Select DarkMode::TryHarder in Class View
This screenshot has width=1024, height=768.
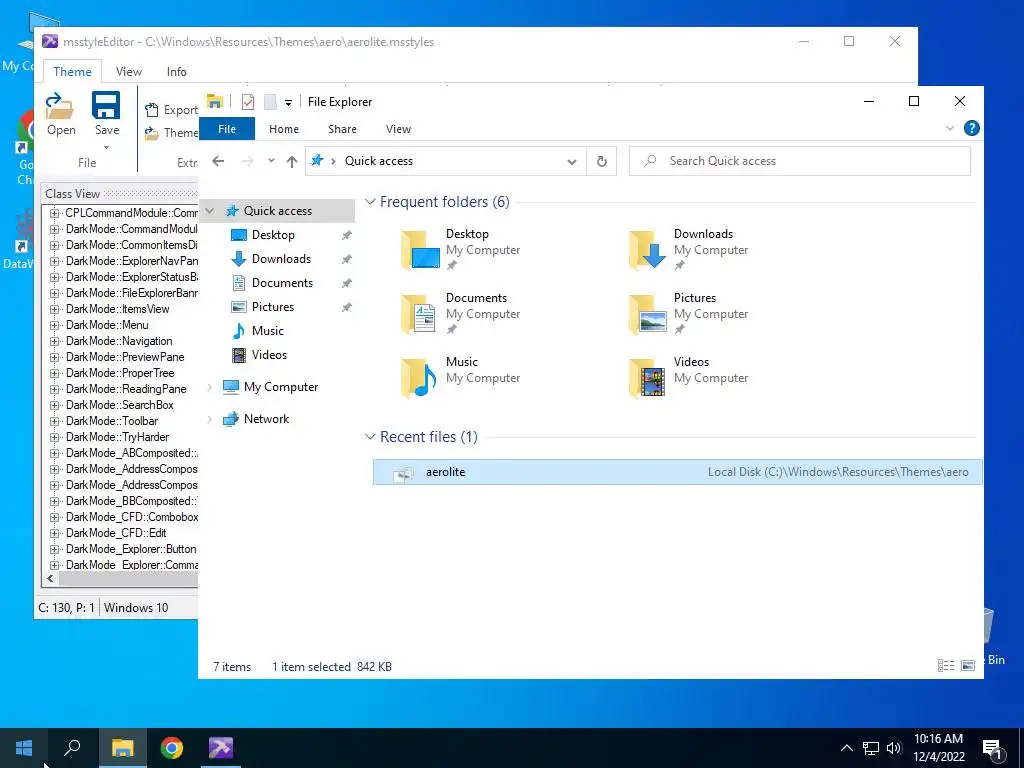[x=117, y=437]
